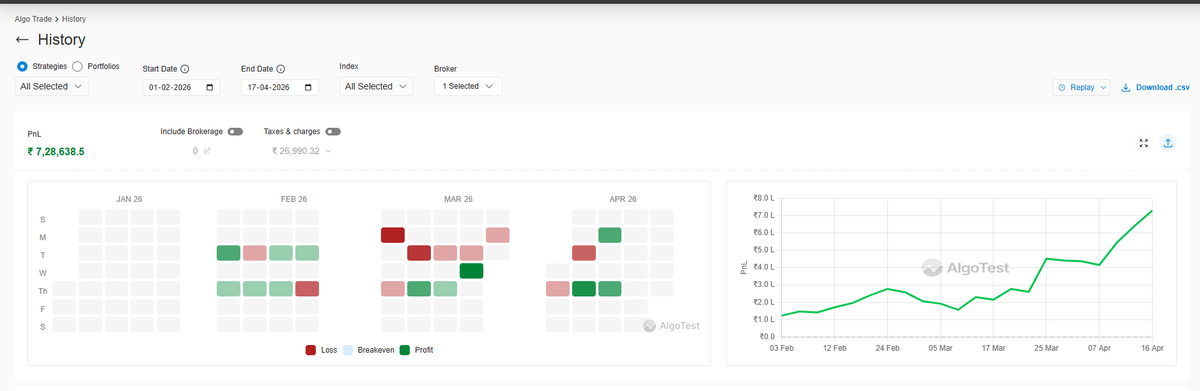The width and height of the screenshot is (1200, 391).
Task: Click the red Thursday cell in FEB 26
Action: [307, 289]
